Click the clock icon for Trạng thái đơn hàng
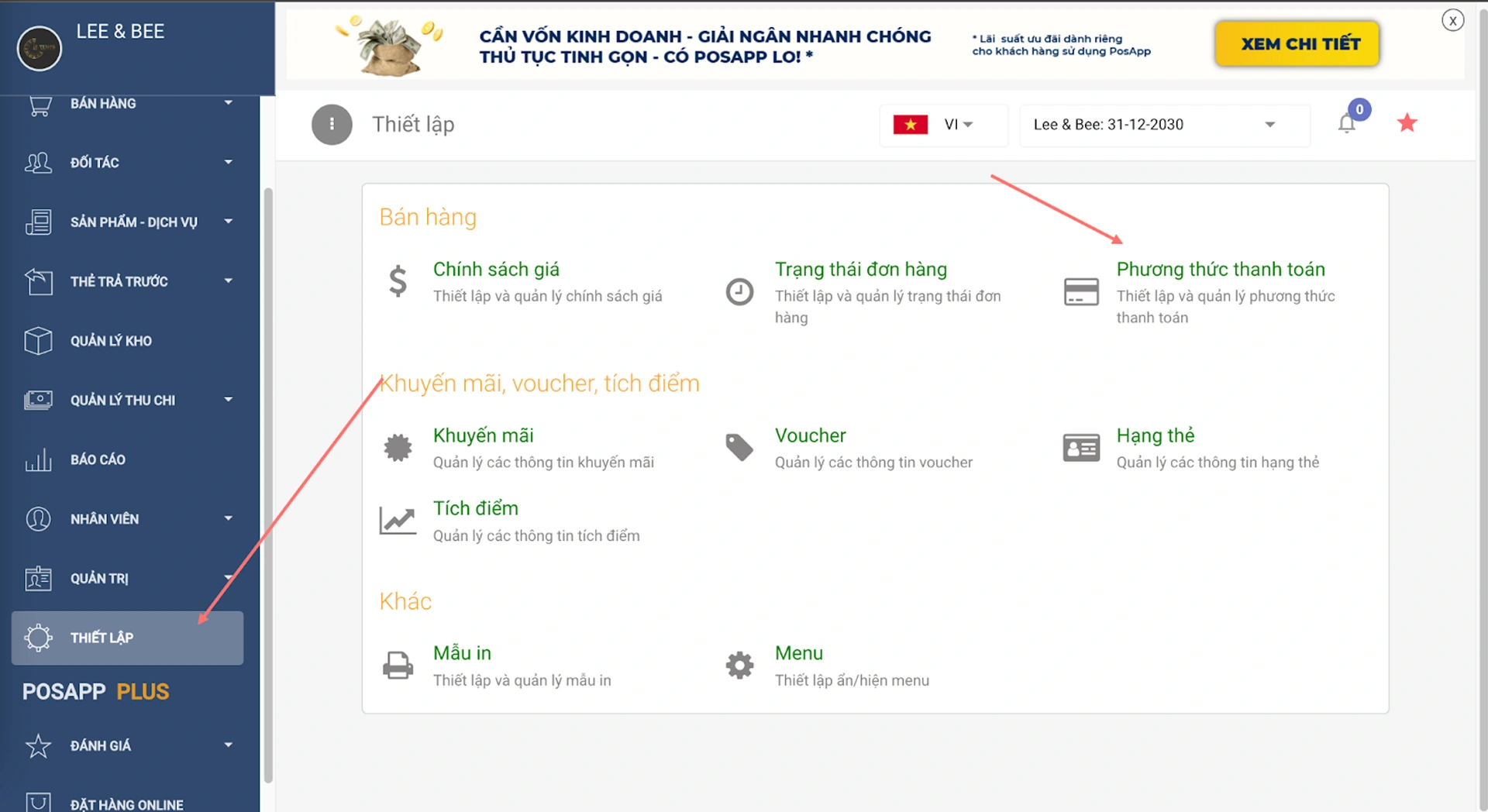This screenshot has width=1488, height=812. tap(739, 292)
